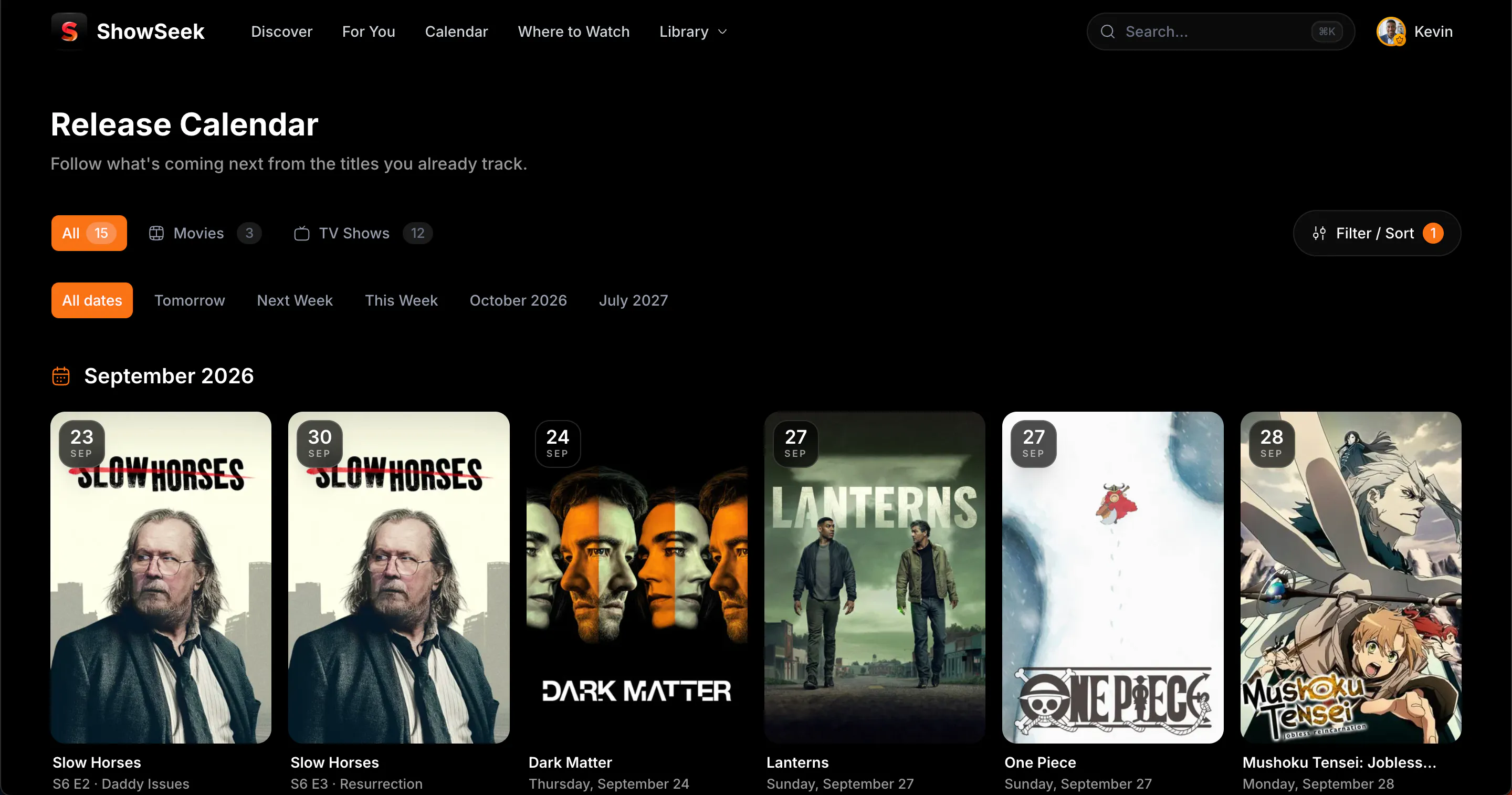1512x795 pixels.
Task: Focus the Search input field
Action: [1221, 32]
